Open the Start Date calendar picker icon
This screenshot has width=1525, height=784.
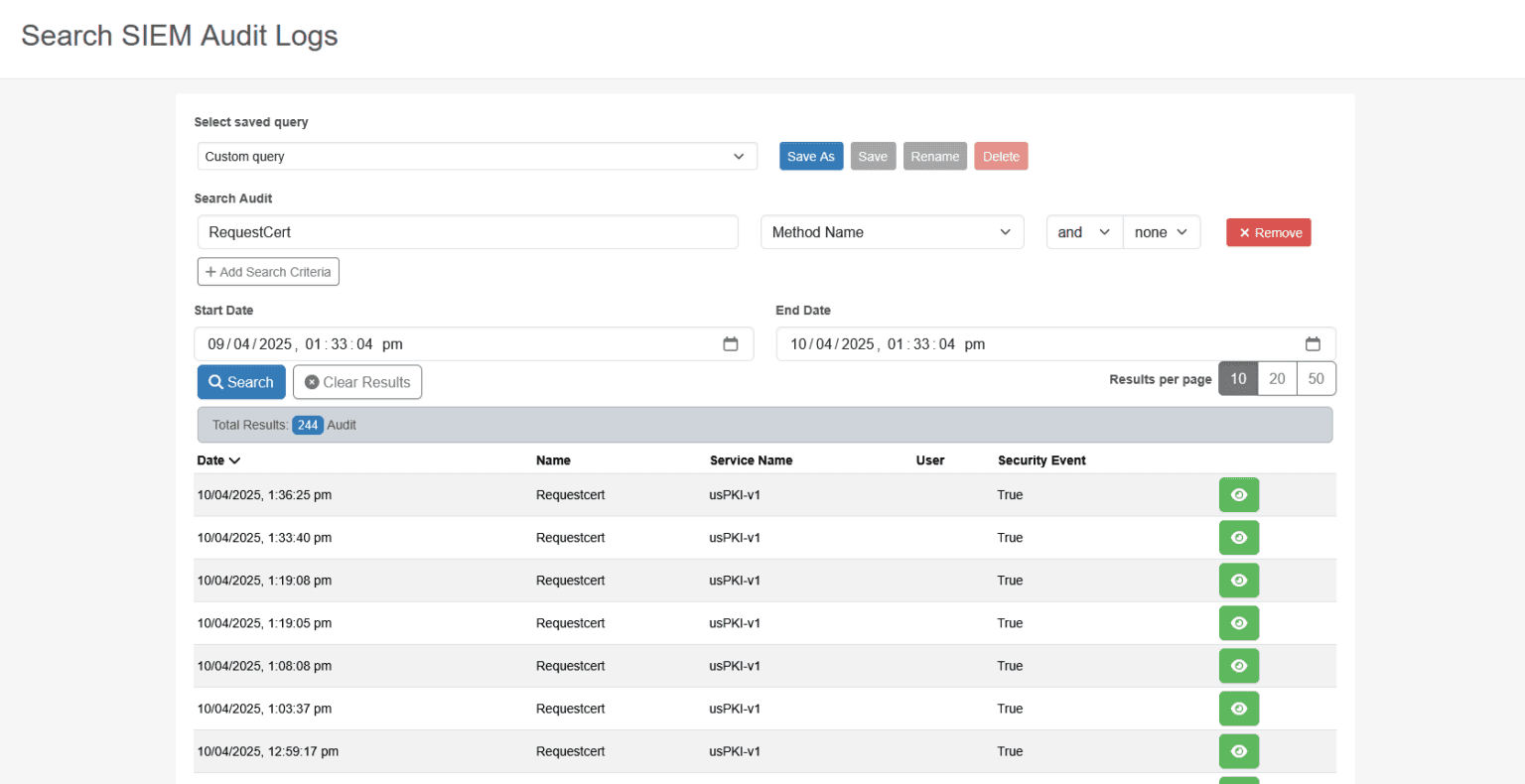(x=731, y=344)
